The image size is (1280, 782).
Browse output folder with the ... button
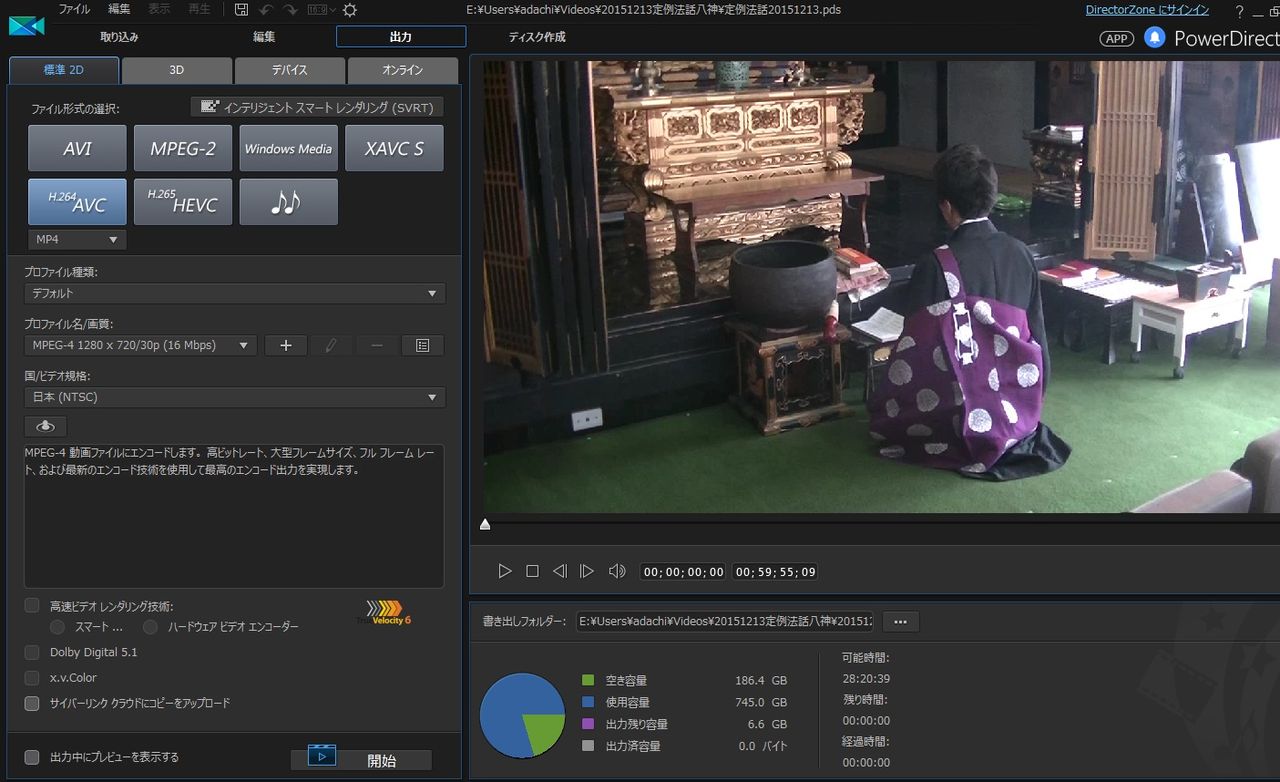tap(900, 622)
